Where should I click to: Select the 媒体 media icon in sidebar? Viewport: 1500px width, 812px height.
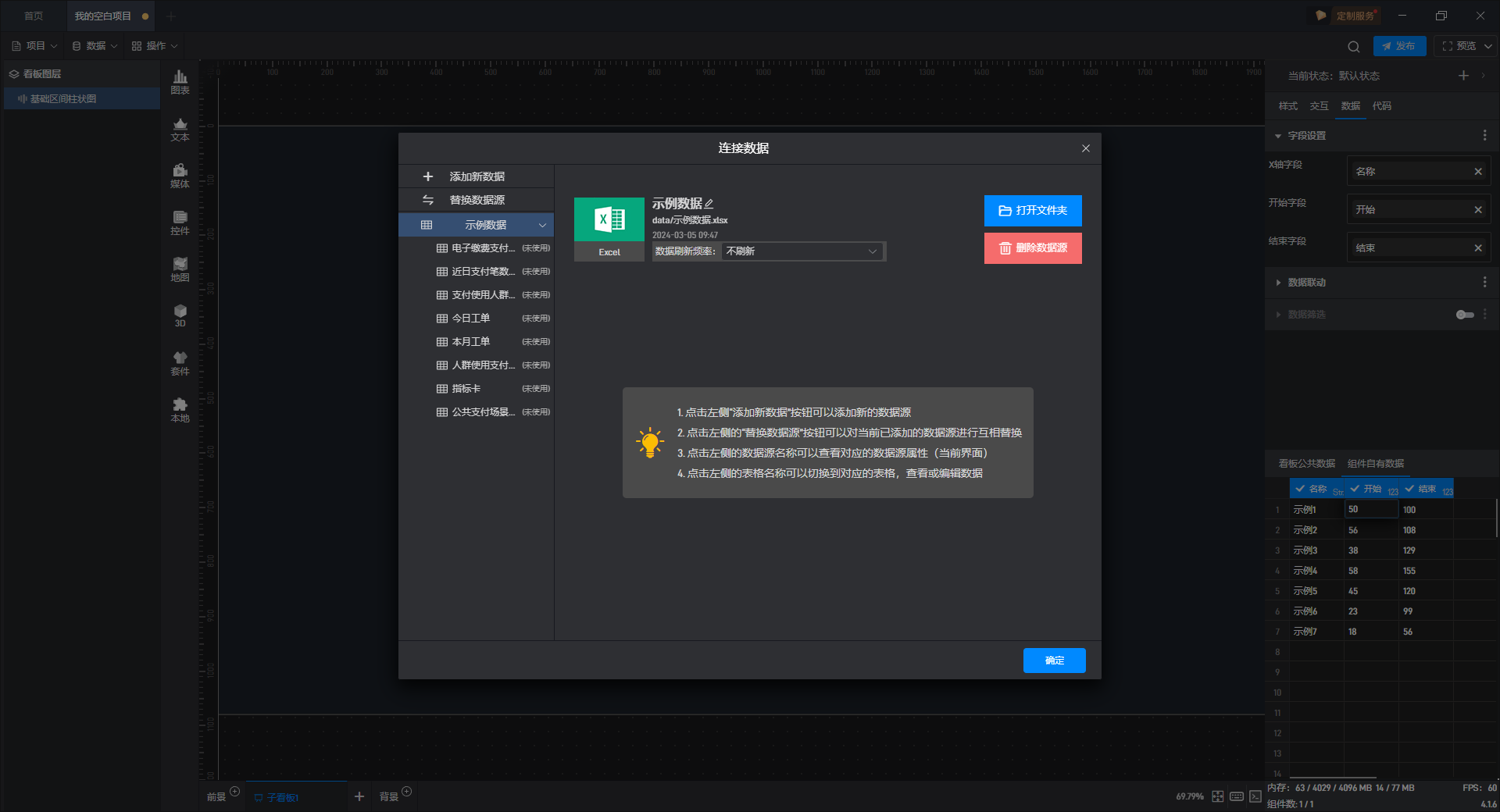point(180,176)
